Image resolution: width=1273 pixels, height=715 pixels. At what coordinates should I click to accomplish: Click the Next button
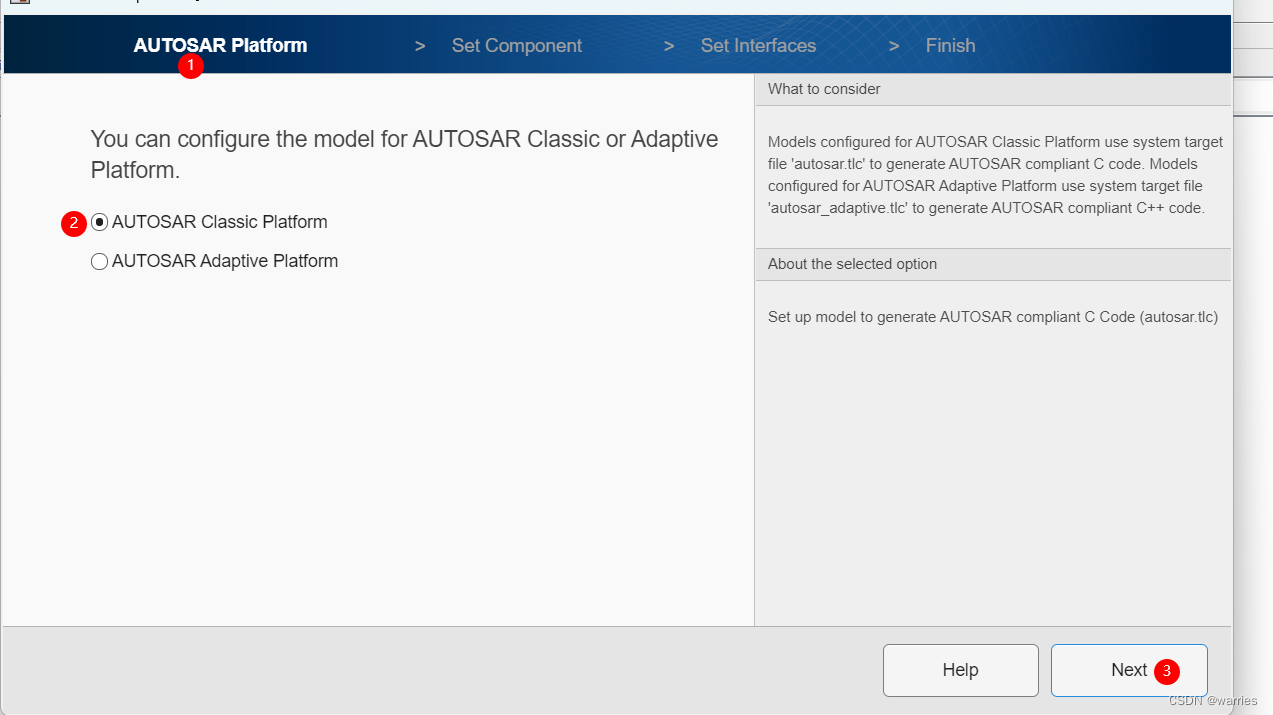pyautogui.click(x=1129, y=670)
